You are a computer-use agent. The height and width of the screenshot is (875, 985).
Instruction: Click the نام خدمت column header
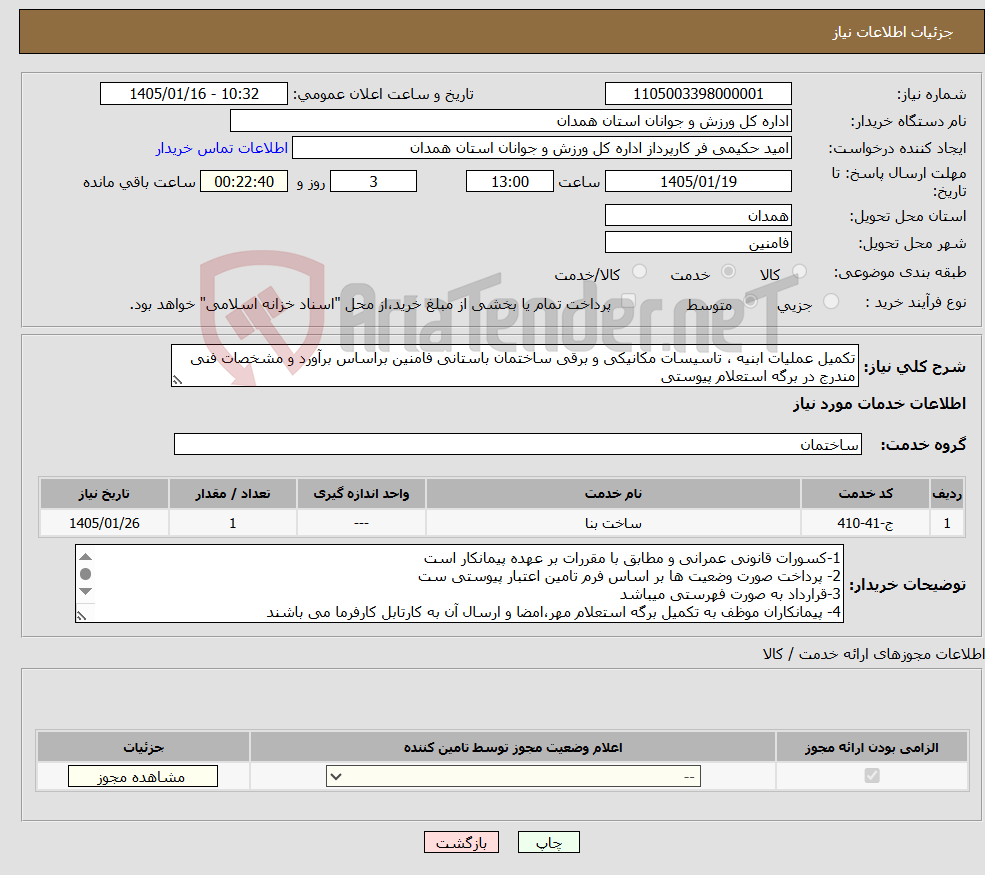coord(613,494)
